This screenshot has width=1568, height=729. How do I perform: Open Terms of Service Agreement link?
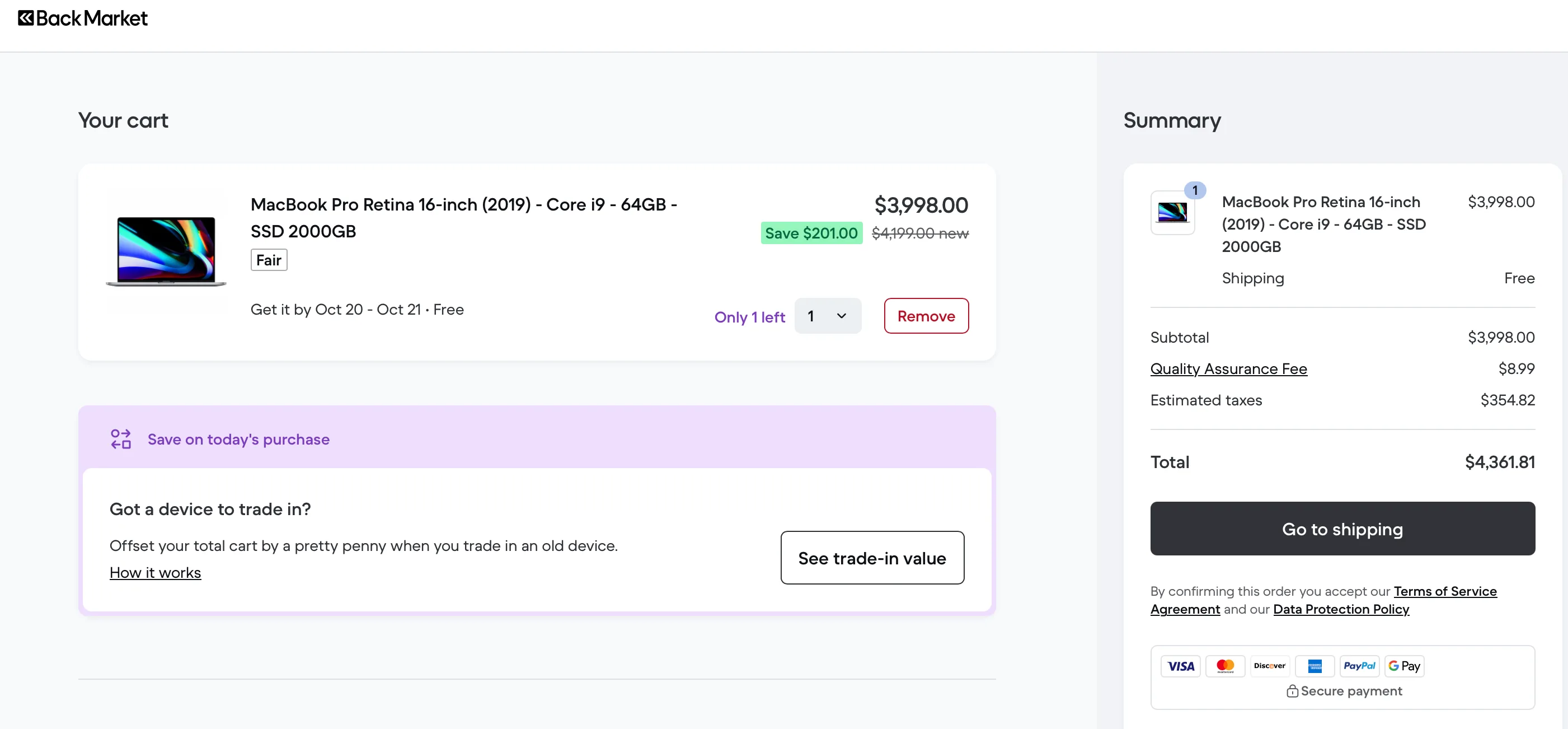[1444, 591]
